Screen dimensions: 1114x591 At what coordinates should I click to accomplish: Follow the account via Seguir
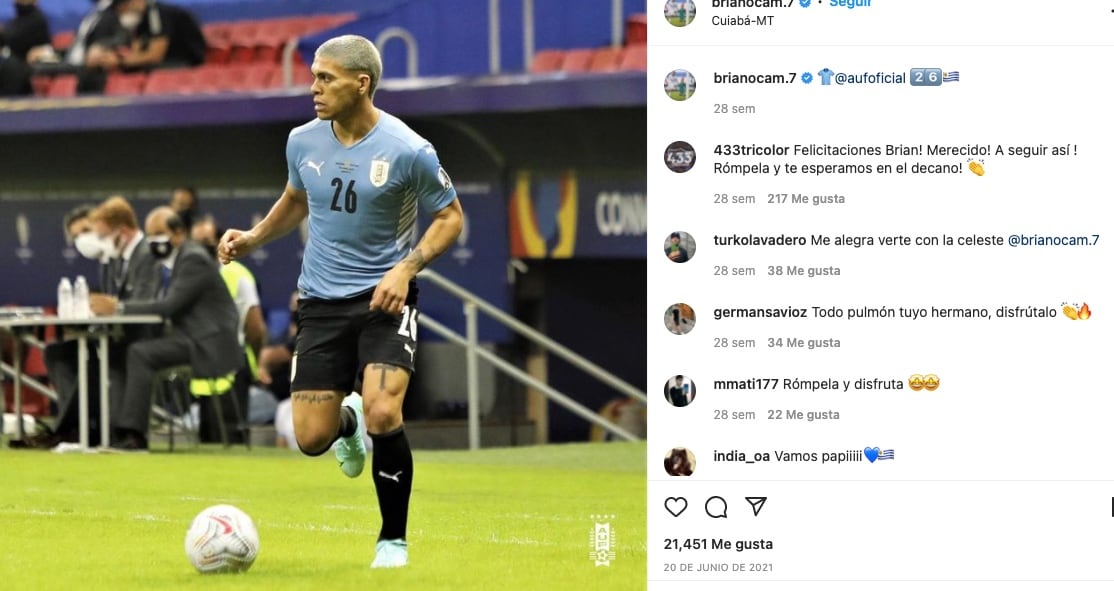850,4
